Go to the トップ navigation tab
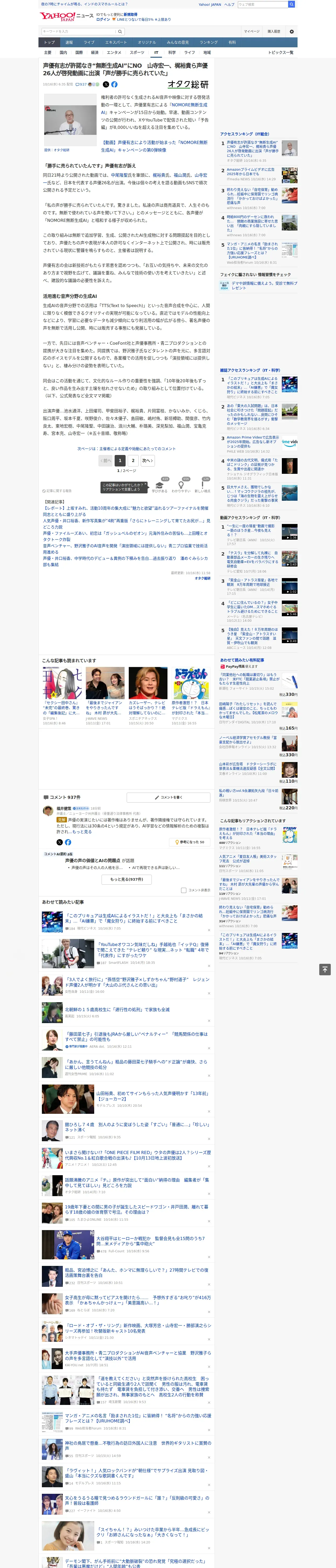Image resolution: width=336 pixels, height=1568 pixels. 49,42
